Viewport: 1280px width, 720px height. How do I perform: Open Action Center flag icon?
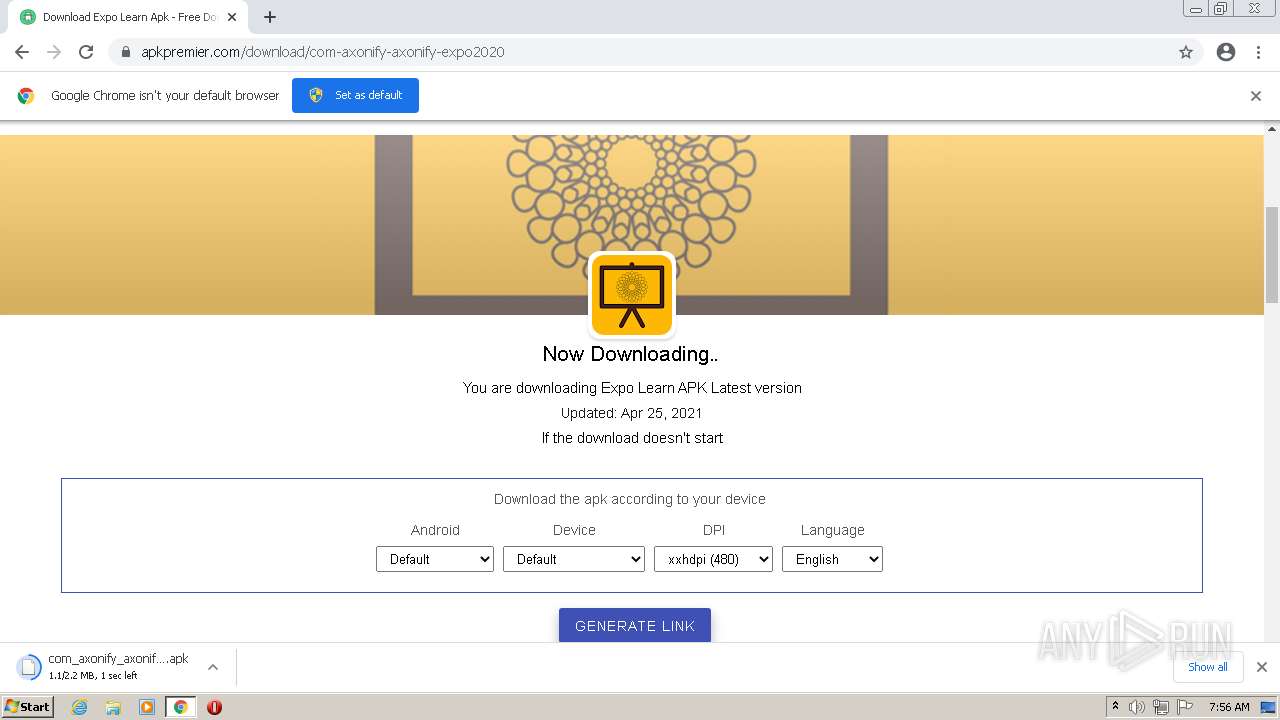(x=1185, y=707)
